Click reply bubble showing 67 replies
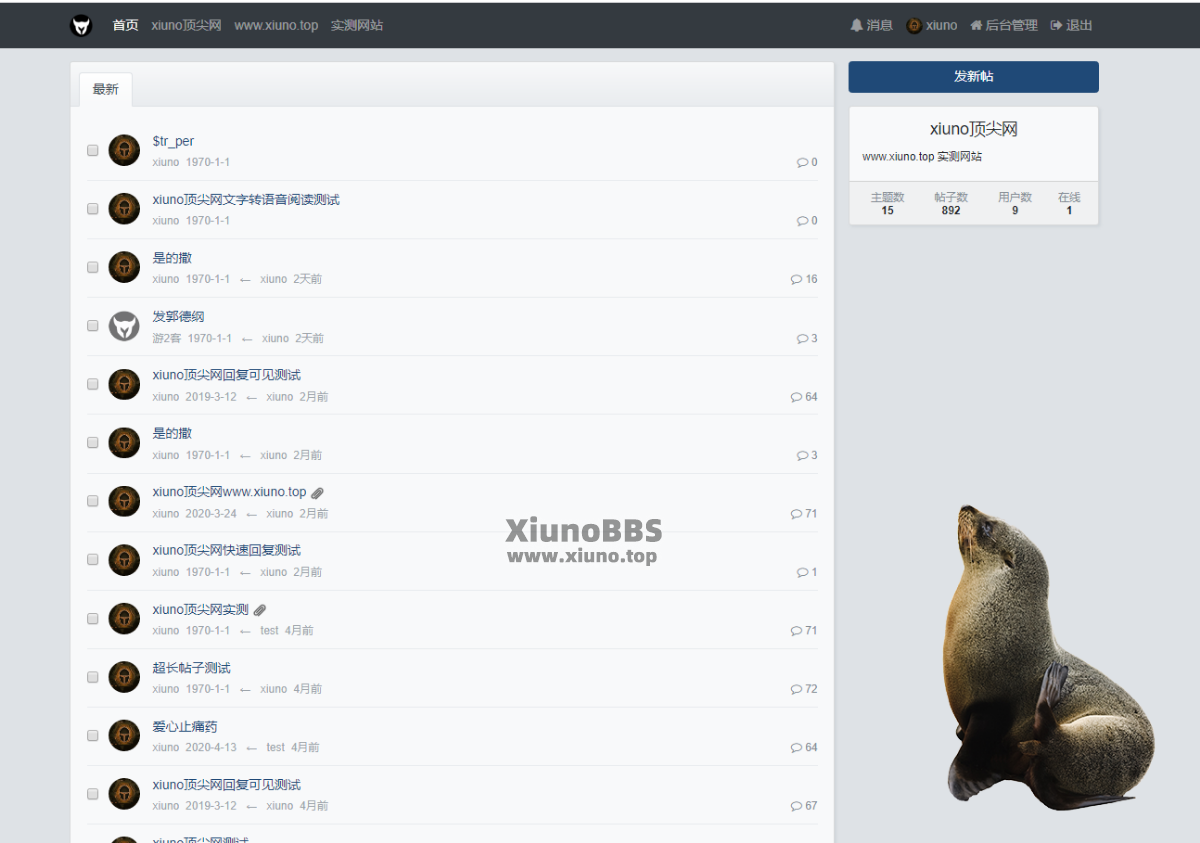1200x843 pixels. click(x=796, y=806)
